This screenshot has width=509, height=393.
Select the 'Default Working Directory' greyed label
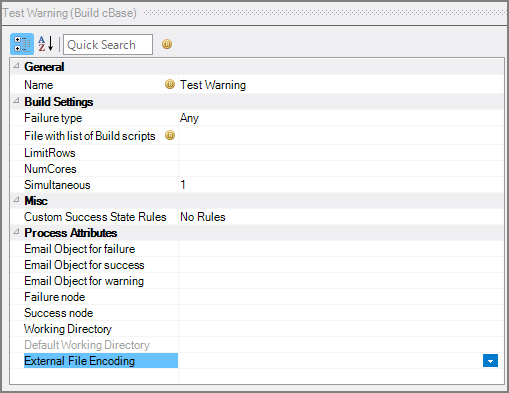[x=87, y=345]
